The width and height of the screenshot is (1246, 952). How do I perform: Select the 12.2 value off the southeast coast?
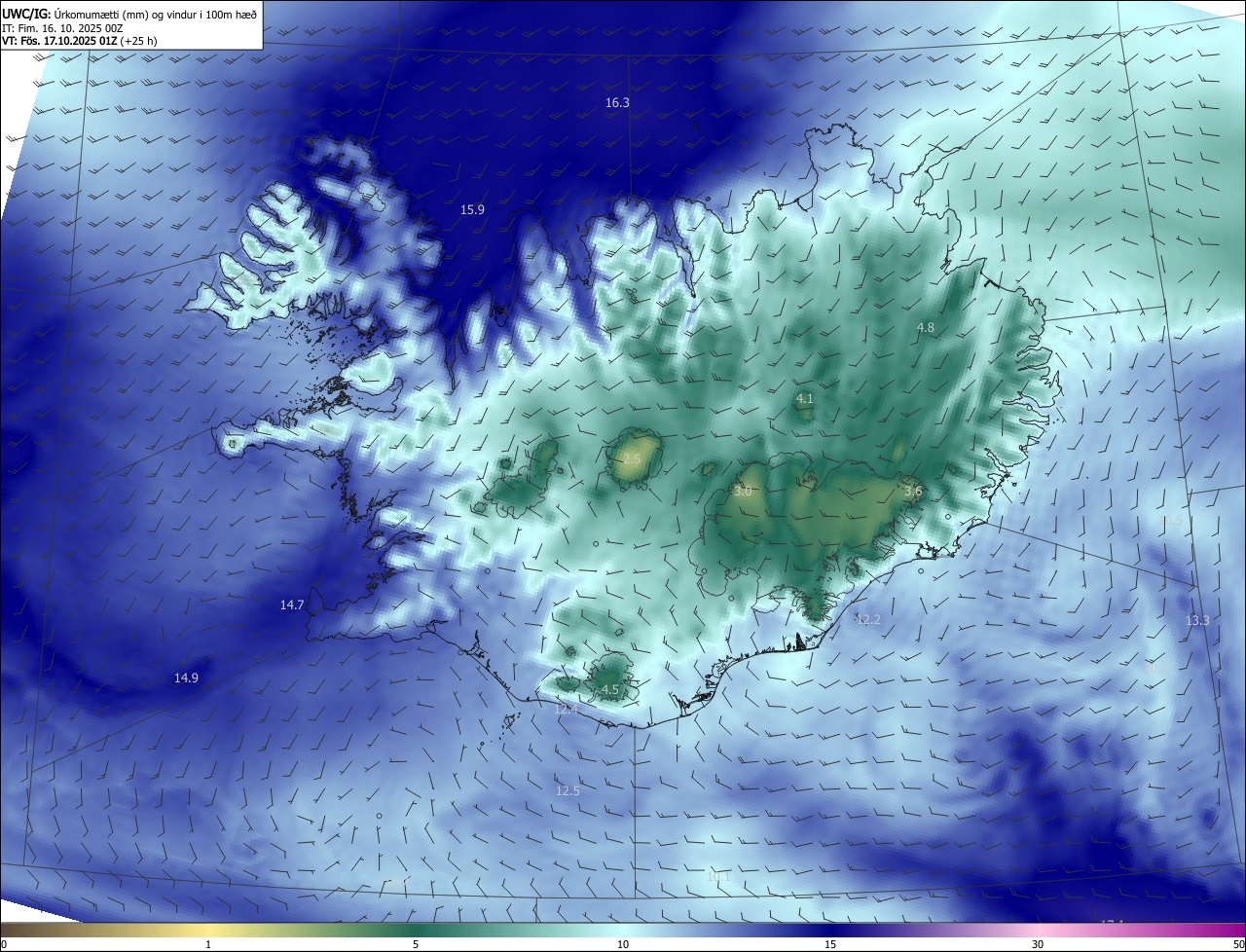[867, 619]
